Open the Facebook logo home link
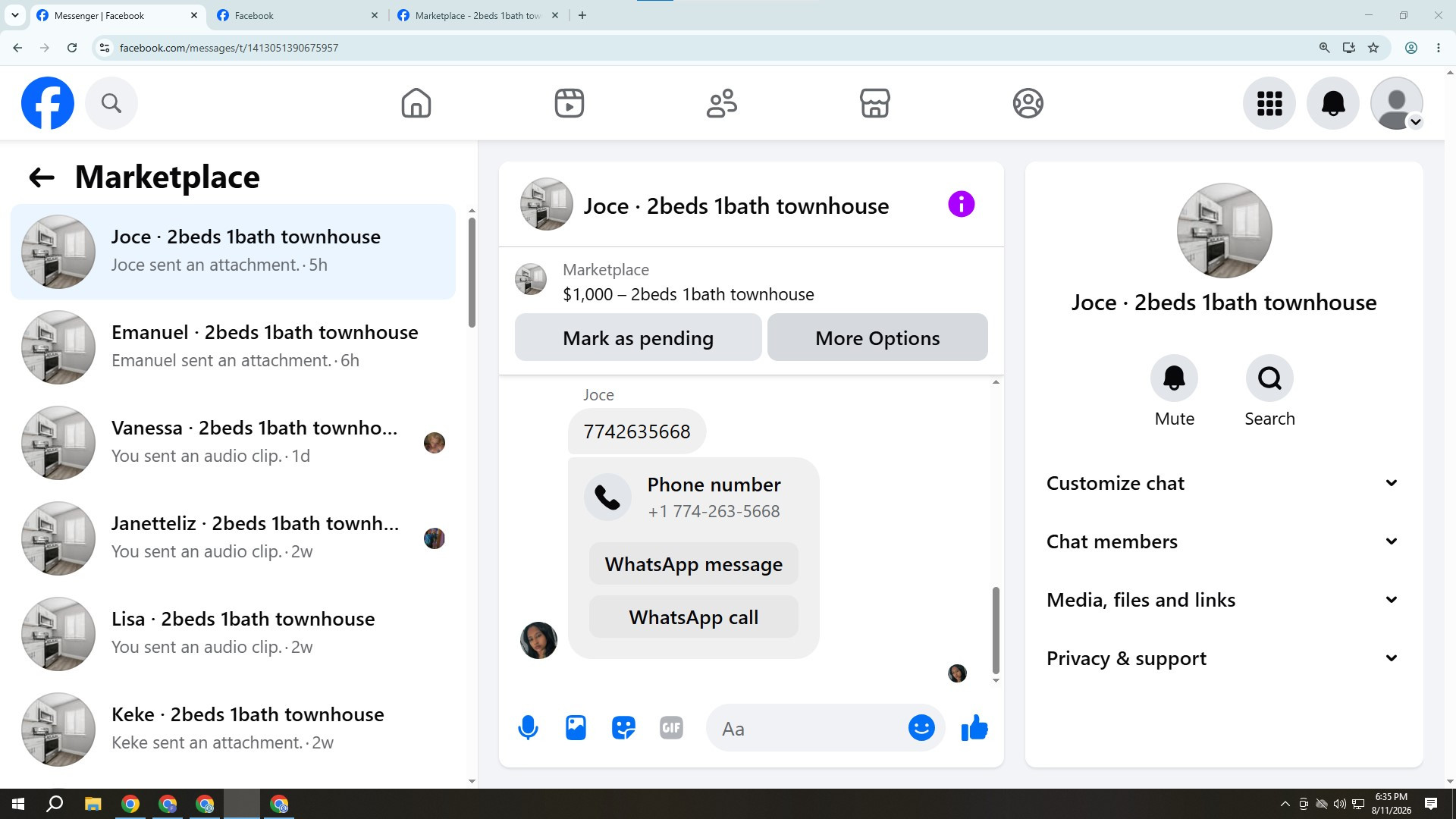The height and width of the screenshot is (819, 1456). [48, 103]
